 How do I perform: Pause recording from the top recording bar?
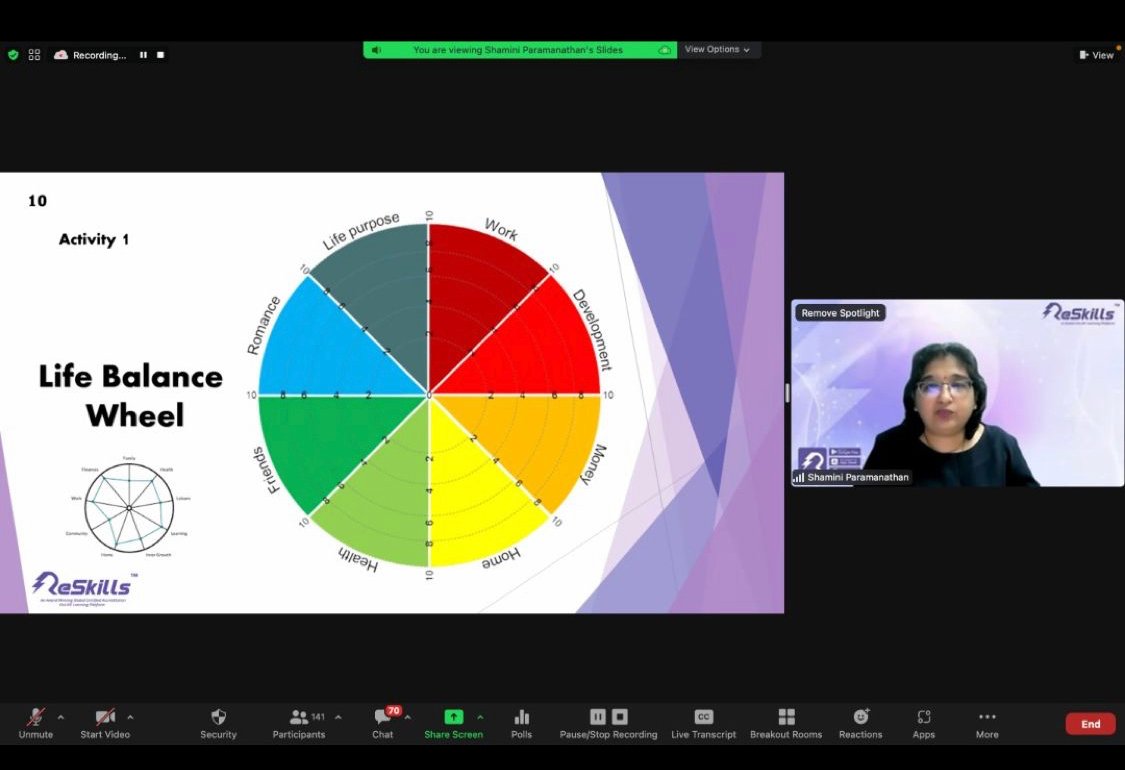[x=143, y=55]
